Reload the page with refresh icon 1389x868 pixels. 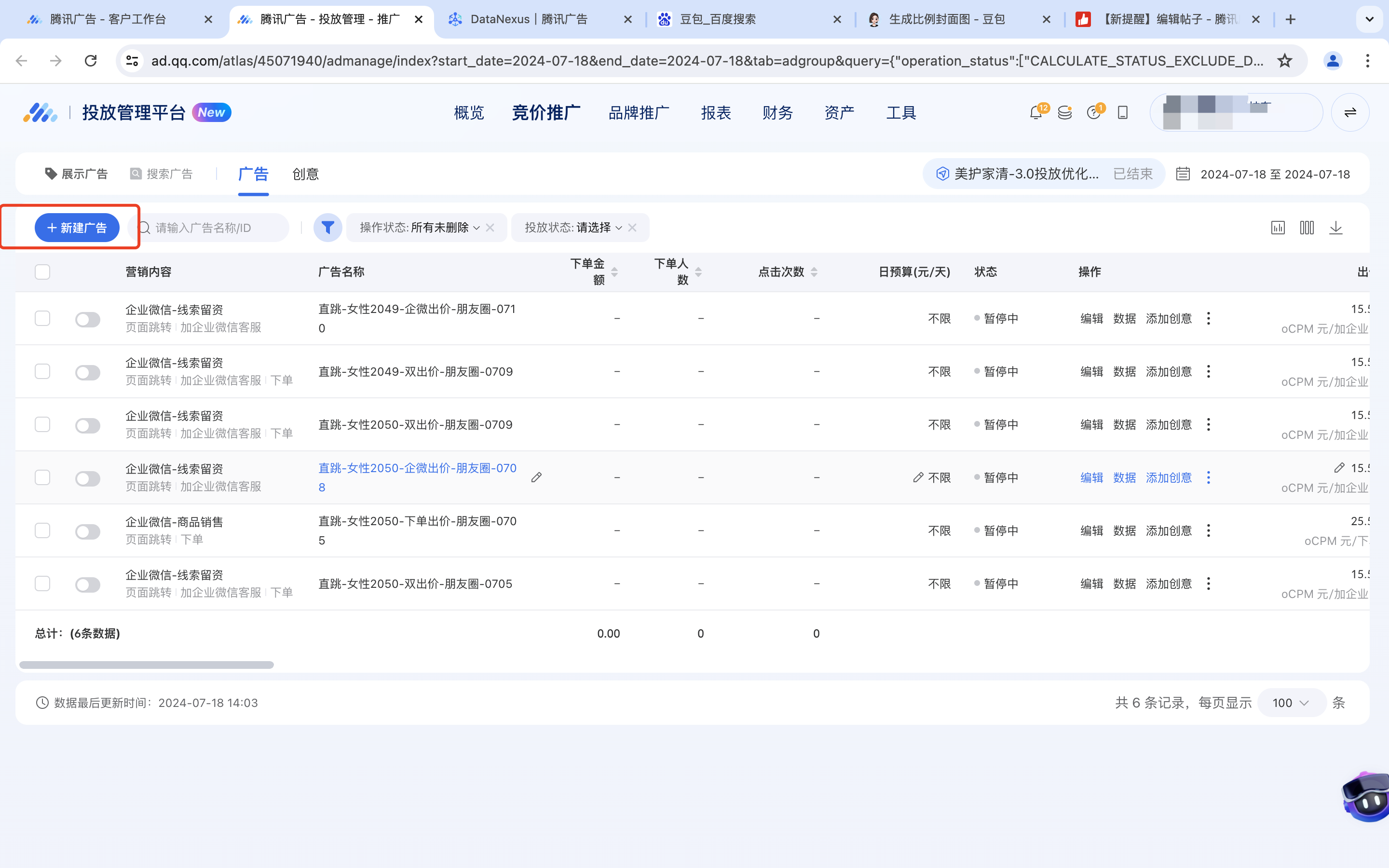coord(91,60)
